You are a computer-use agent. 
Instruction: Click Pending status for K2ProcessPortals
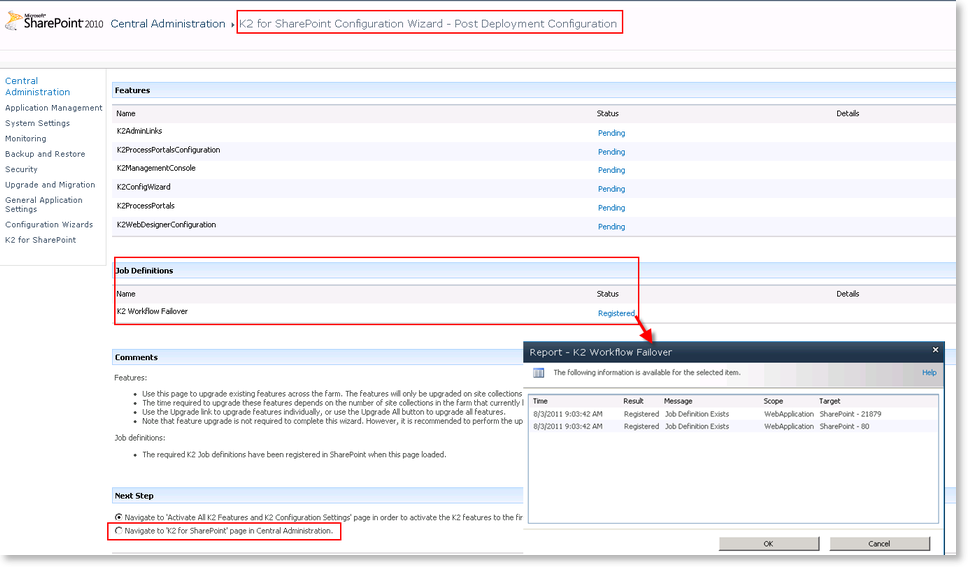(x=611, y=208)
